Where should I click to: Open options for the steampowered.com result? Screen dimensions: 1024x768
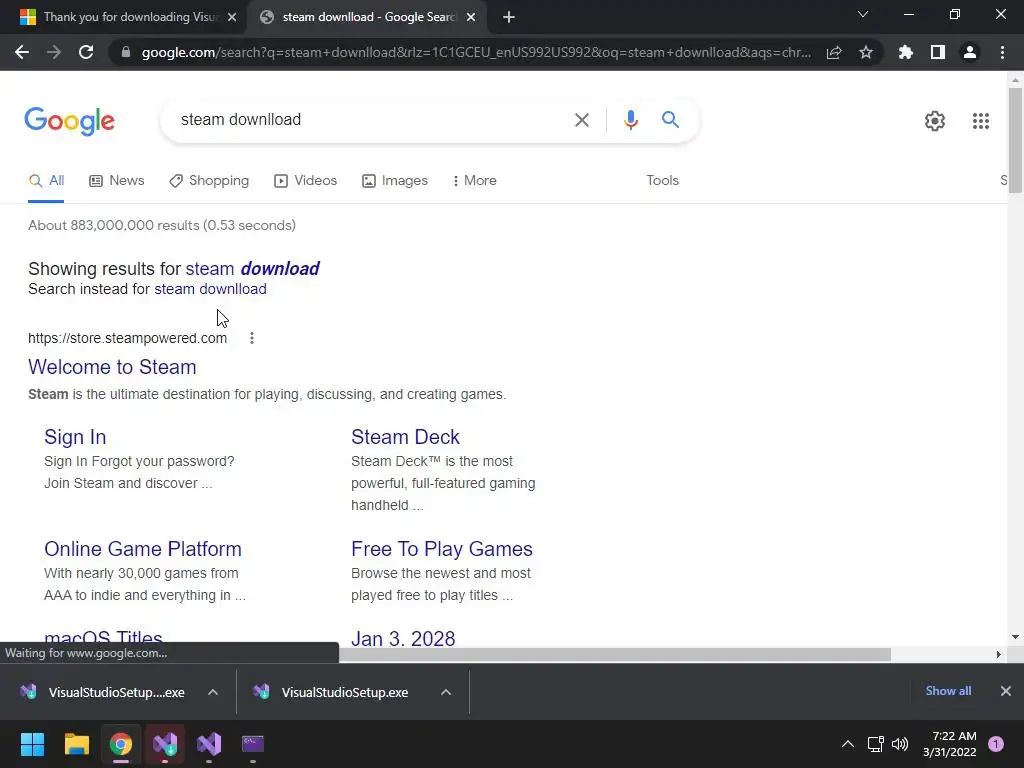(x=252, y=338)
